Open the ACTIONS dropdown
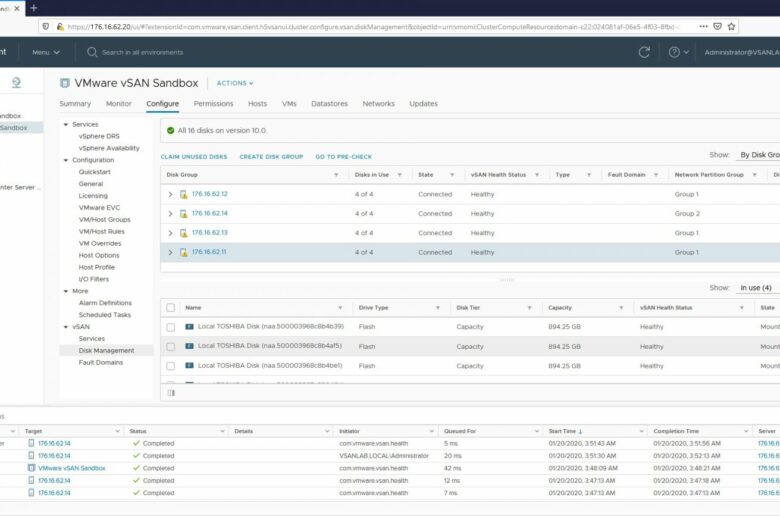Screen dimensions: 780x516 (235, 83)
